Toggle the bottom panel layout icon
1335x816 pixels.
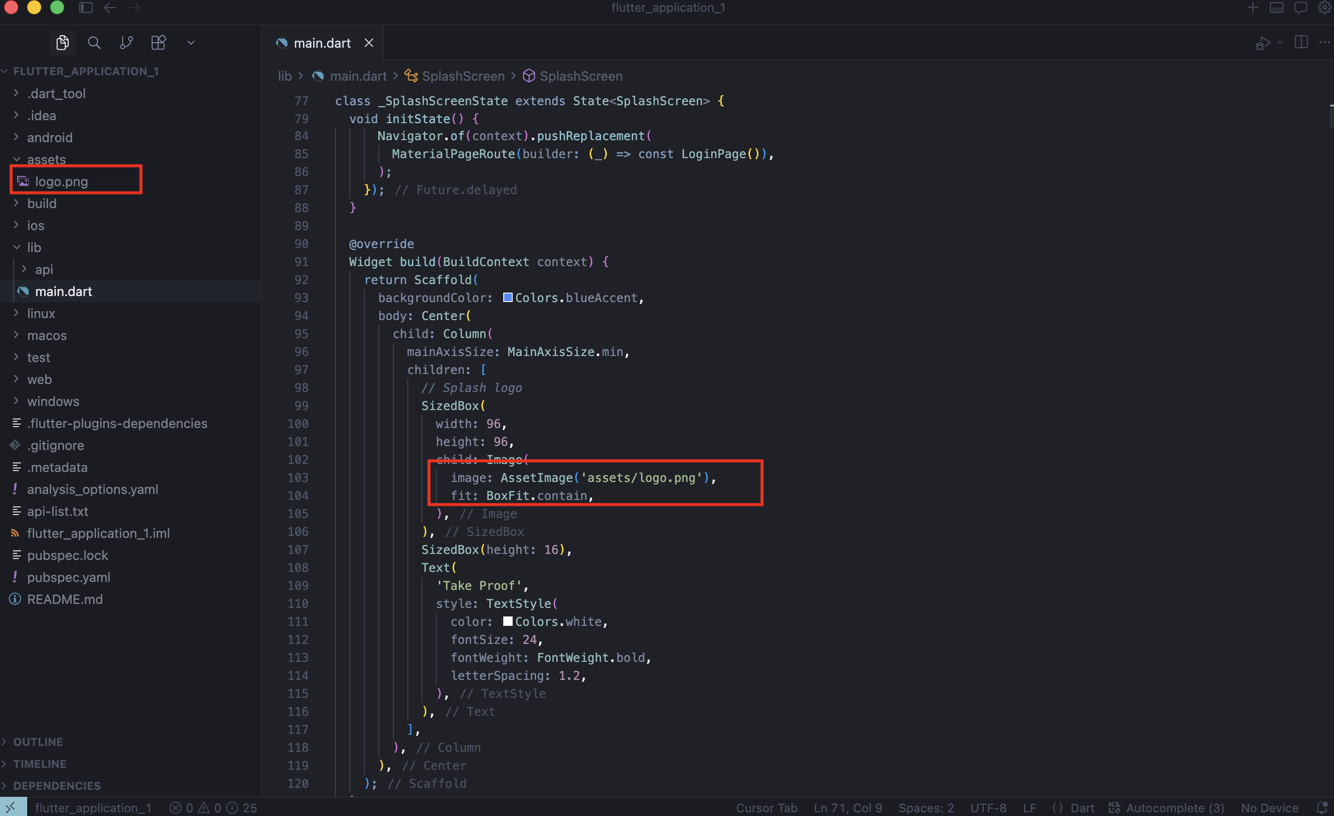(1277, 8)
